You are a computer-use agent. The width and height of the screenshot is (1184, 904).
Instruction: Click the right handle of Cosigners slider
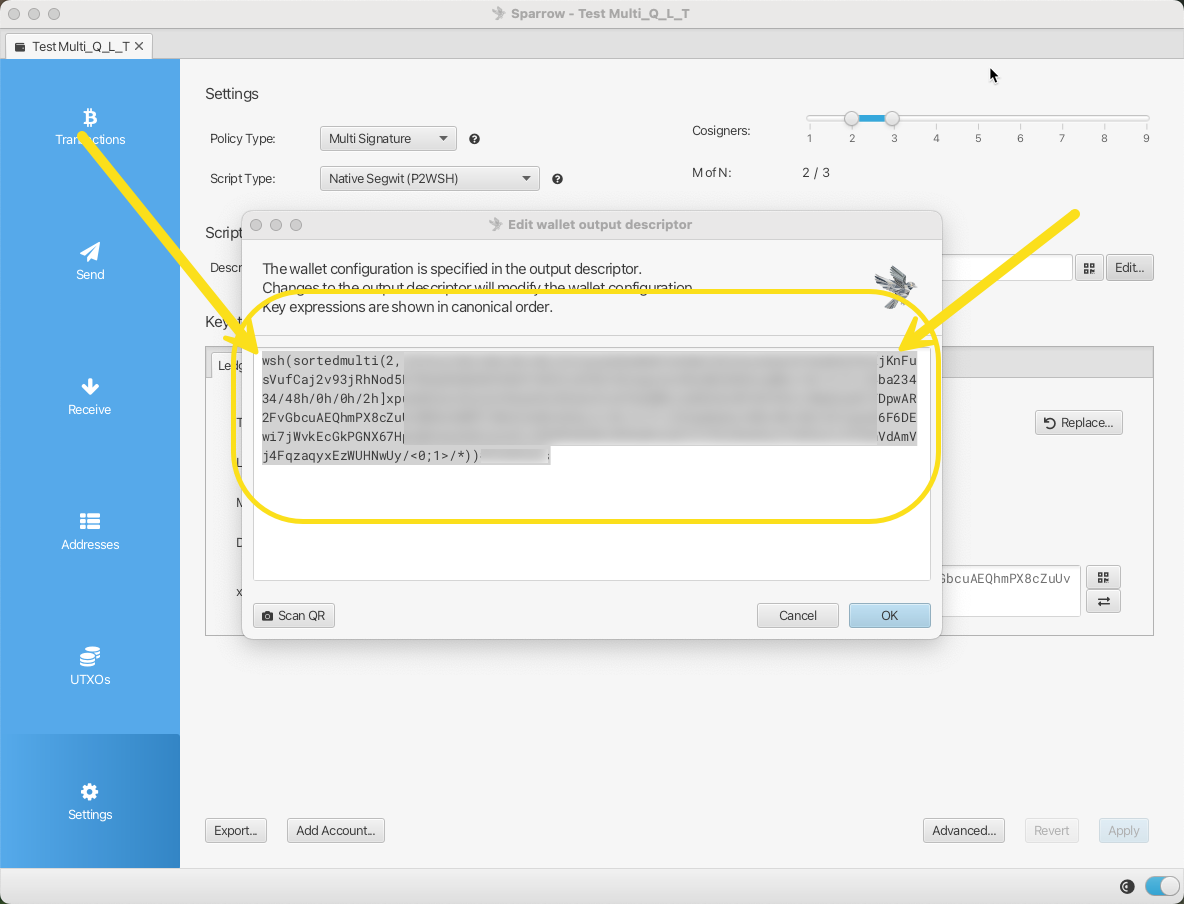coord(892,118)
